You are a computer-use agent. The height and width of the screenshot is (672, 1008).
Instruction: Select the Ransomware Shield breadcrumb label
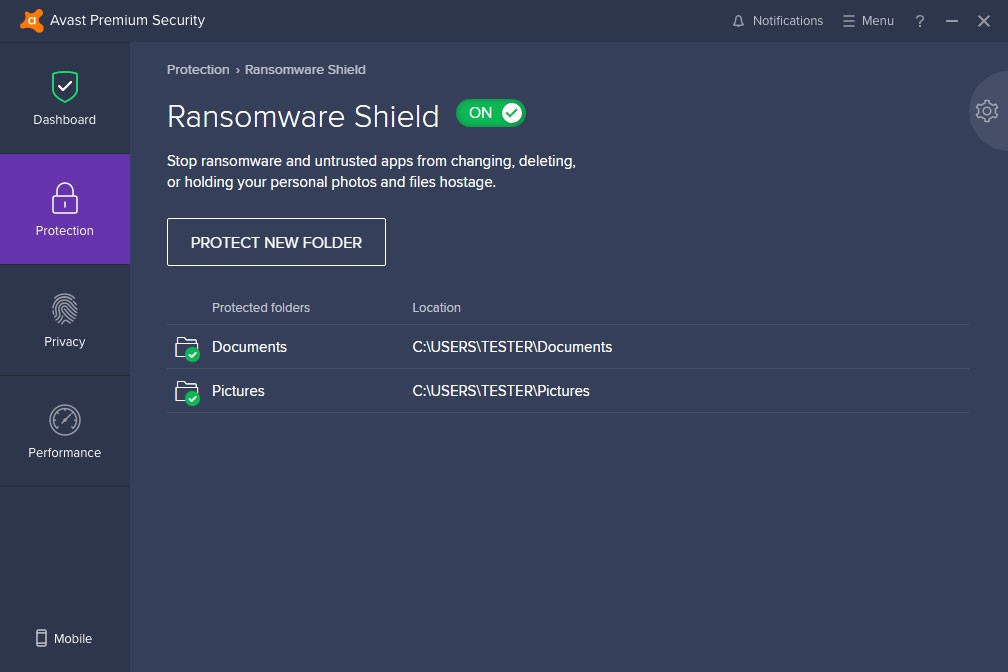pos(305,69)
